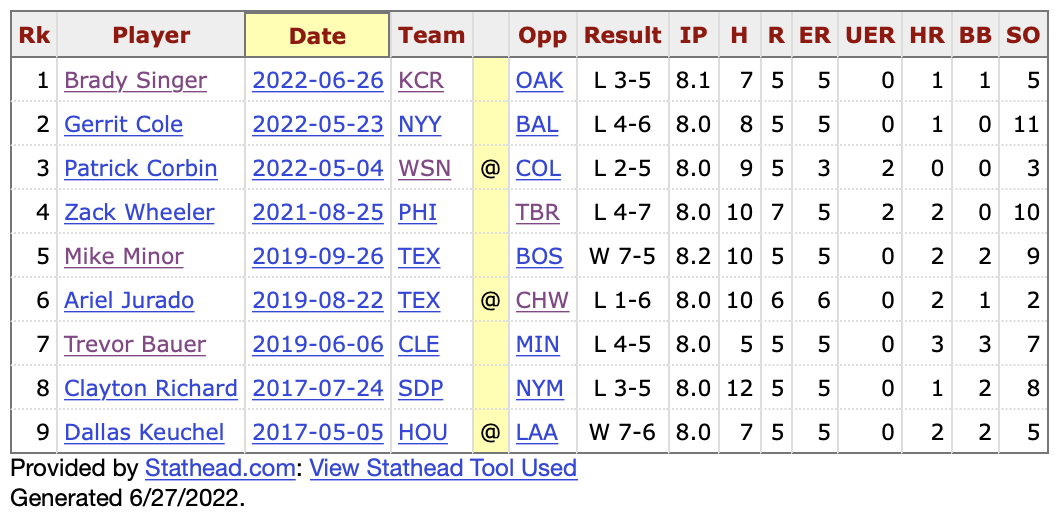The width and height of the screenshot is (1058, 520).
Task: Open the 2019-09-26 game date link
Action: point(317,257)
